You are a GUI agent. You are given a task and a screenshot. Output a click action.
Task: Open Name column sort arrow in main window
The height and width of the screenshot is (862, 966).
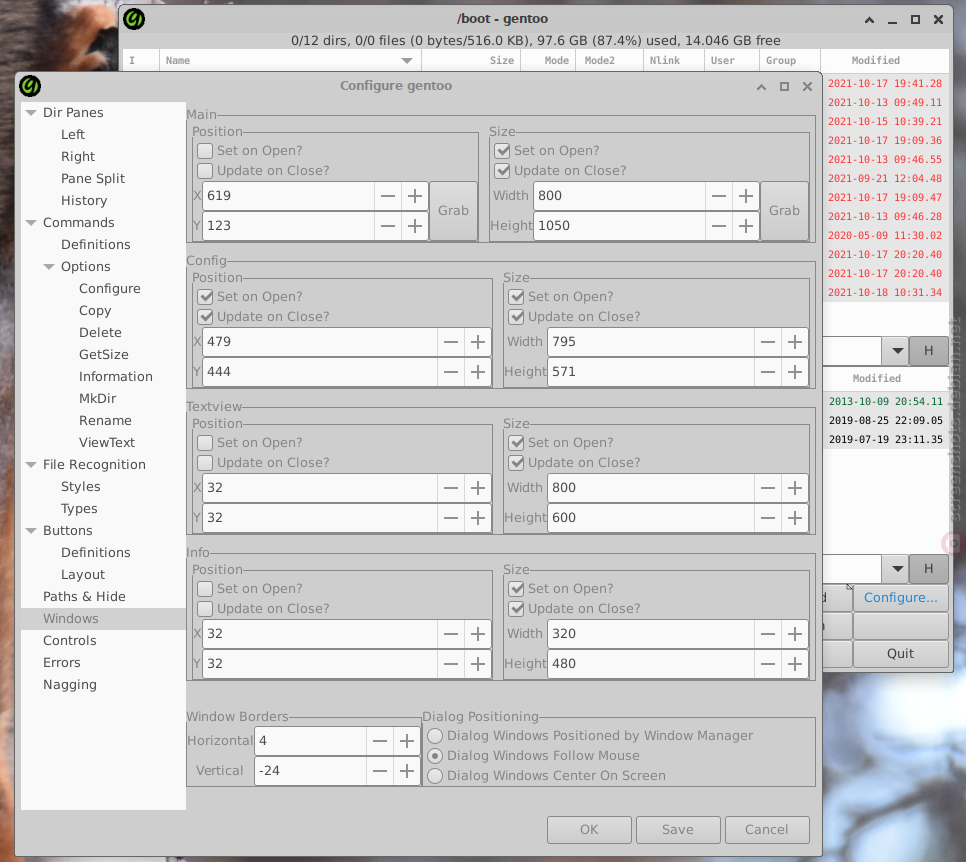pyautogui.click(x=407, y=60)
